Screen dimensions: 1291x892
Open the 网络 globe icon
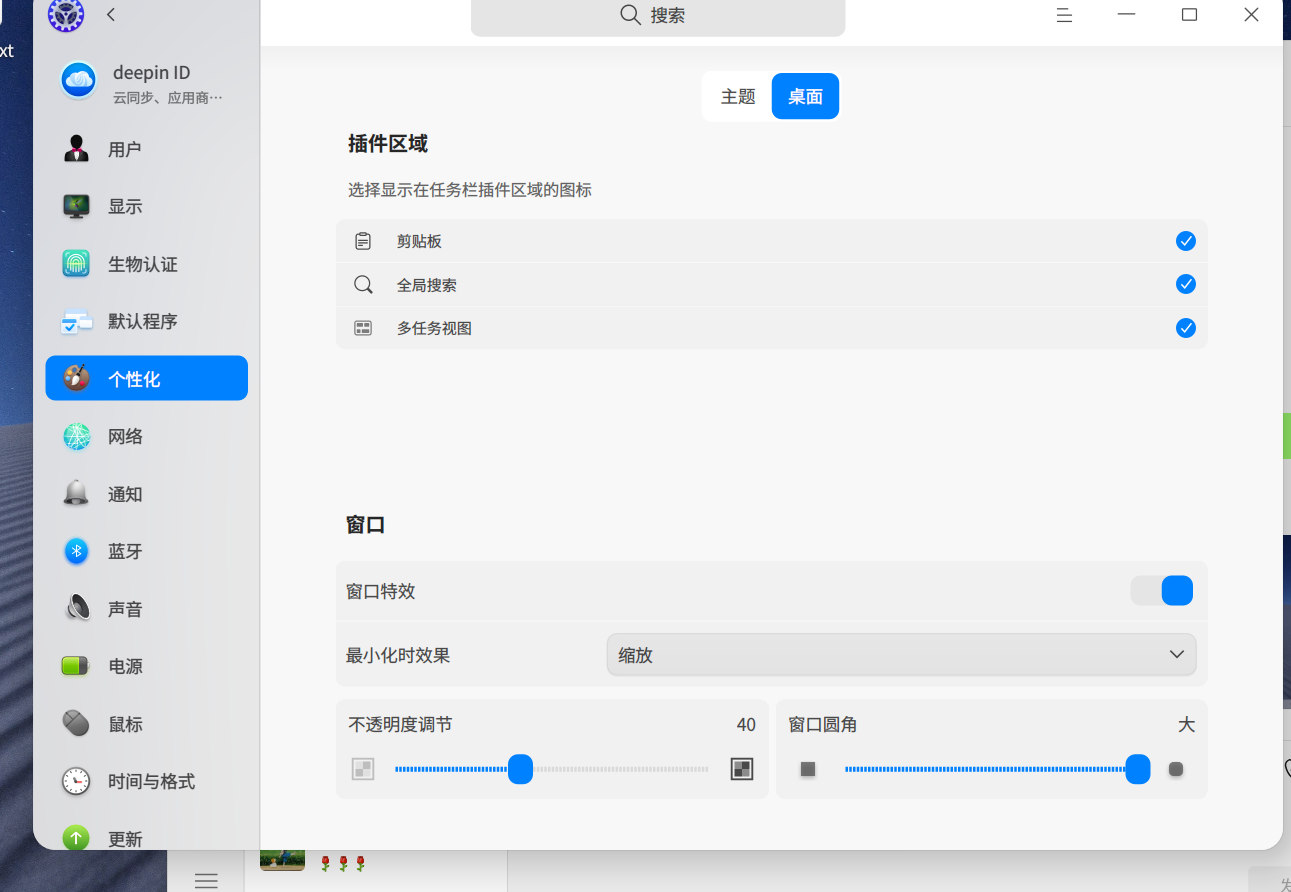[x=77, y=436]
